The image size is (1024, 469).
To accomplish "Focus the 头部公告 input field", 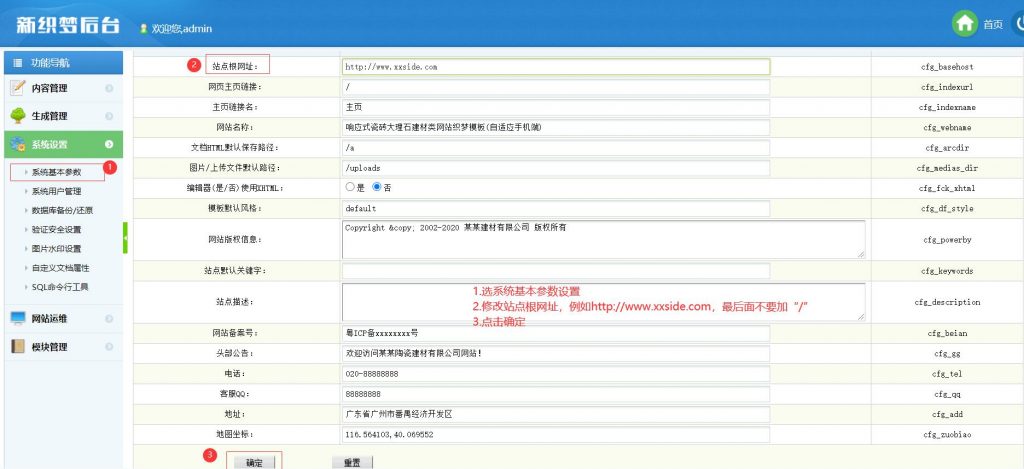I will pos(556,353).
